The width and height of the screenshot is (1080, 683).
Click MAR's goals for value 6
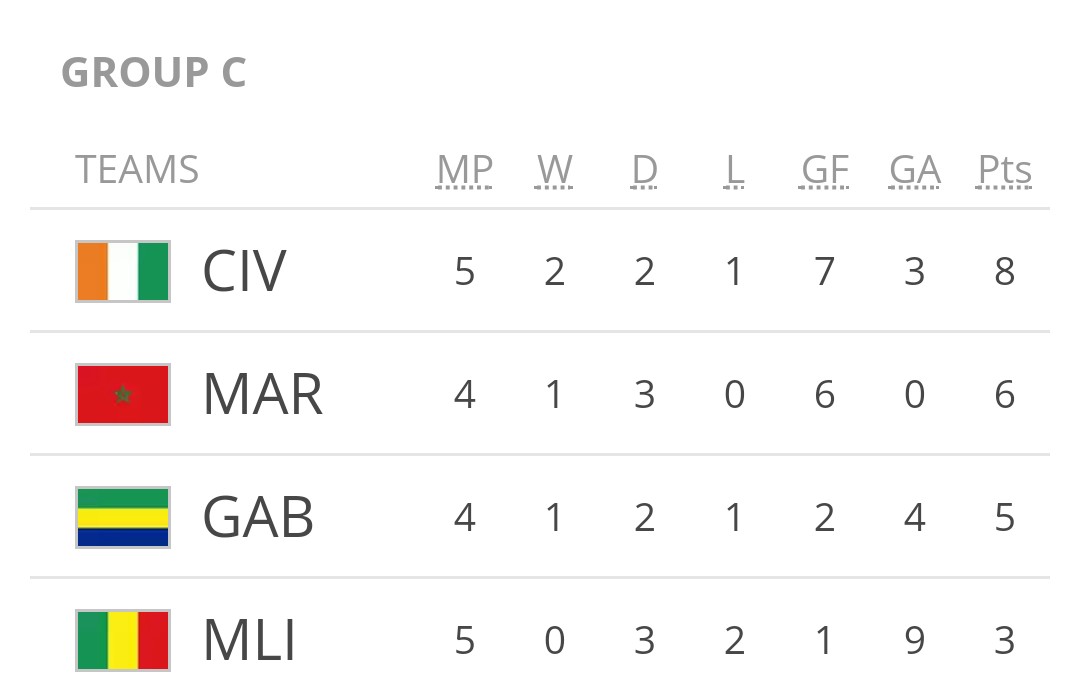point(825,394)
